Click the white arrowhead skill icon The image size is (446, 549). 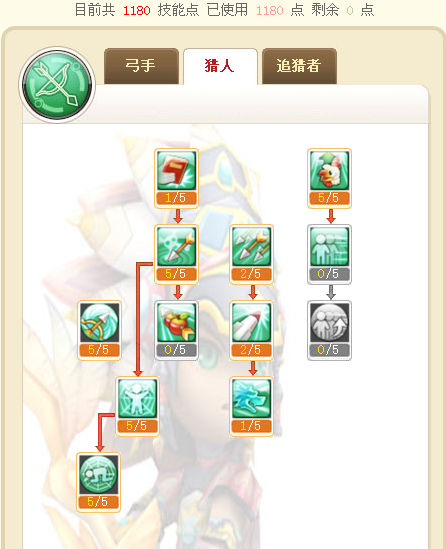(251, 322)
